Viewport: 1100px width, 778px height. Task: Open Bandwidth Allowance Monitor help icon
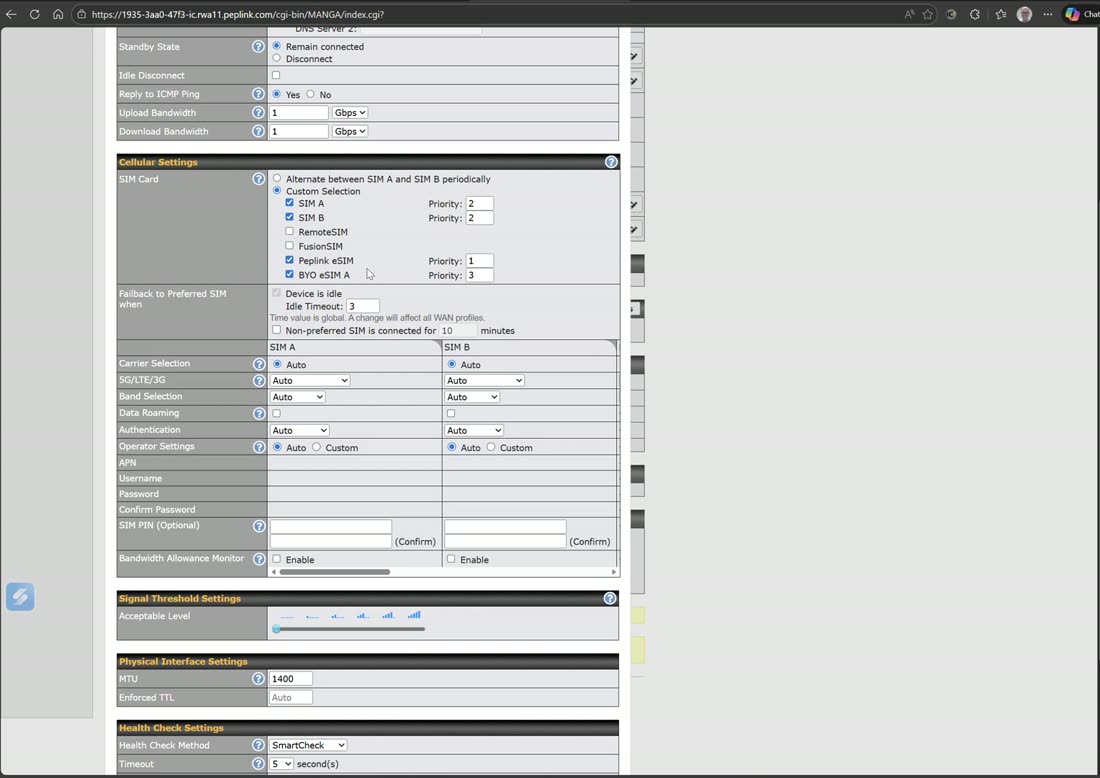(259, 559)
